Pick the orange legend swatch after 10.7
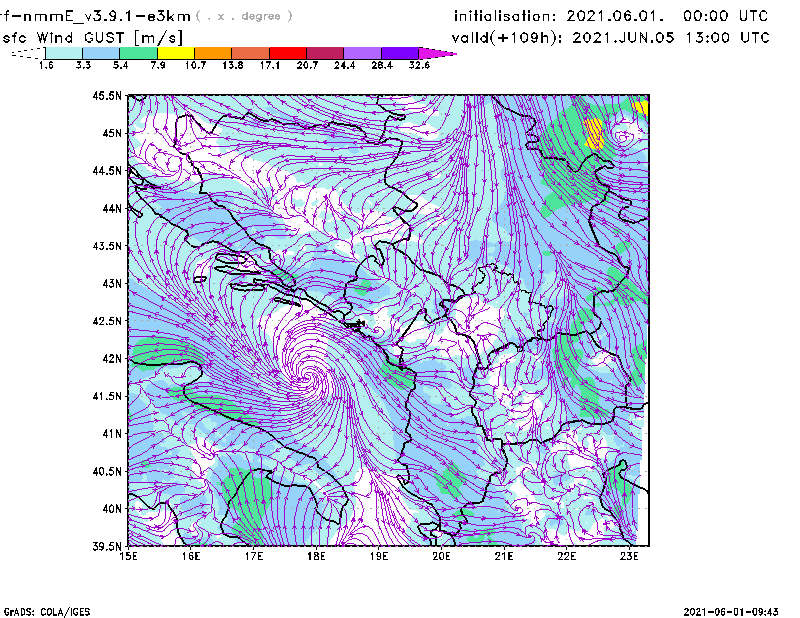This screenshot has height=618, width=800. (213, 53)
